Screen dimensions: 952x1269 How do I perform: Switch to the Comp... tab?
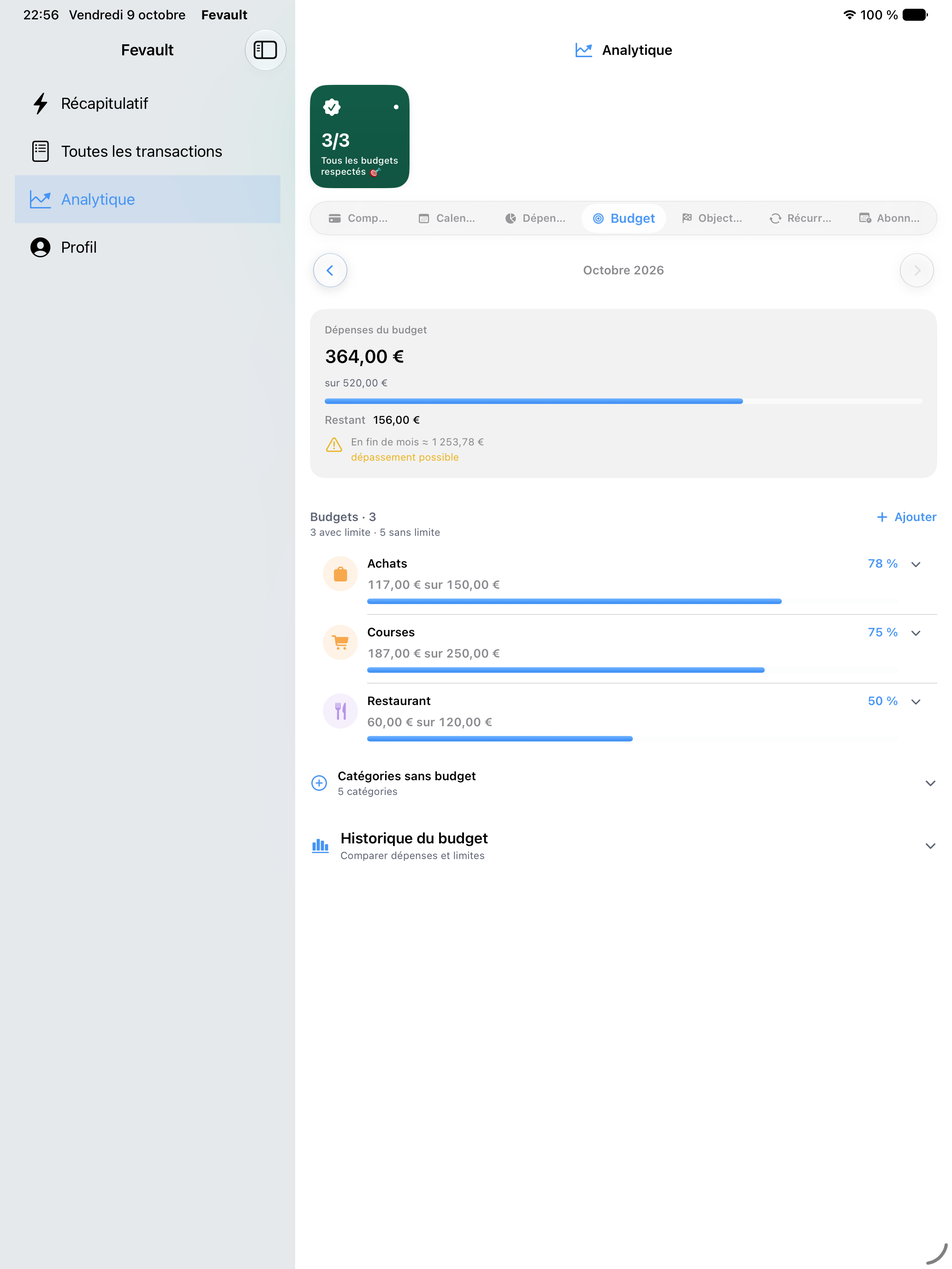[358, 218]
